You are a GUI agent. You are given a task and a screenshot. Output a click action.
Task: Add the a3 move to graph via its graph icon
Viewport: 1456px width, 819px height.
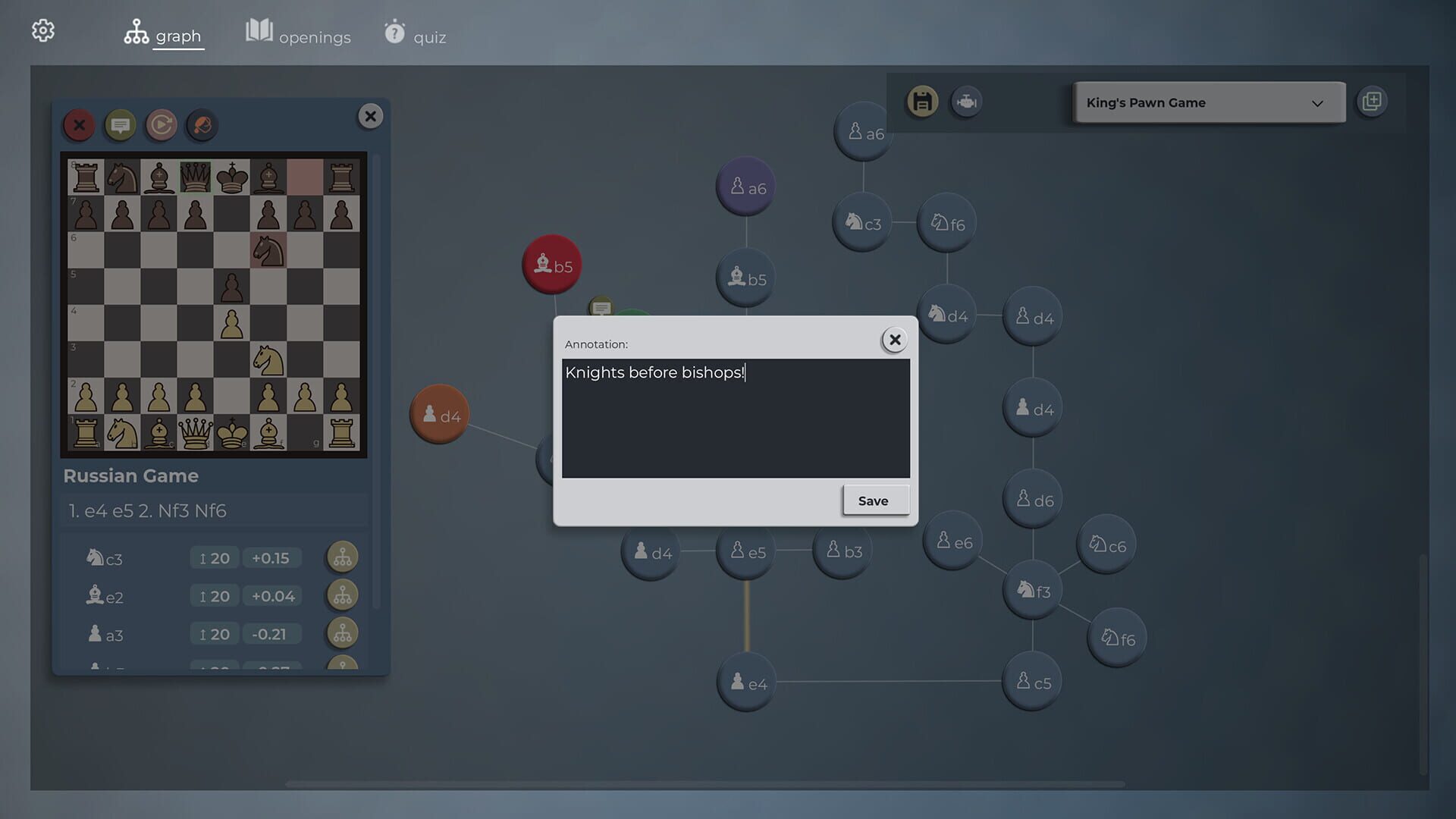point(341,632)
